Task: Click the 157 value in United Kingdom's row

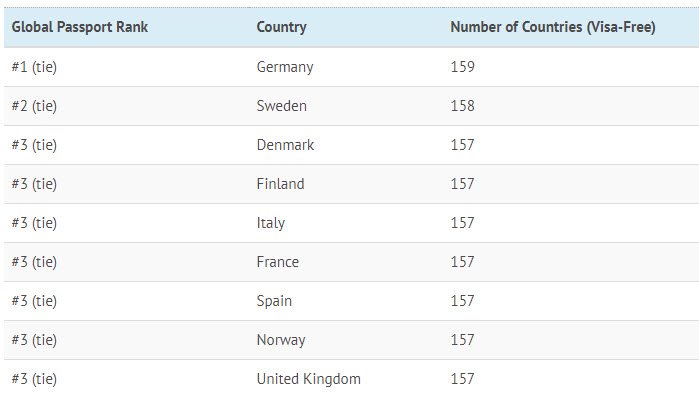Action: tap(462, 379)
